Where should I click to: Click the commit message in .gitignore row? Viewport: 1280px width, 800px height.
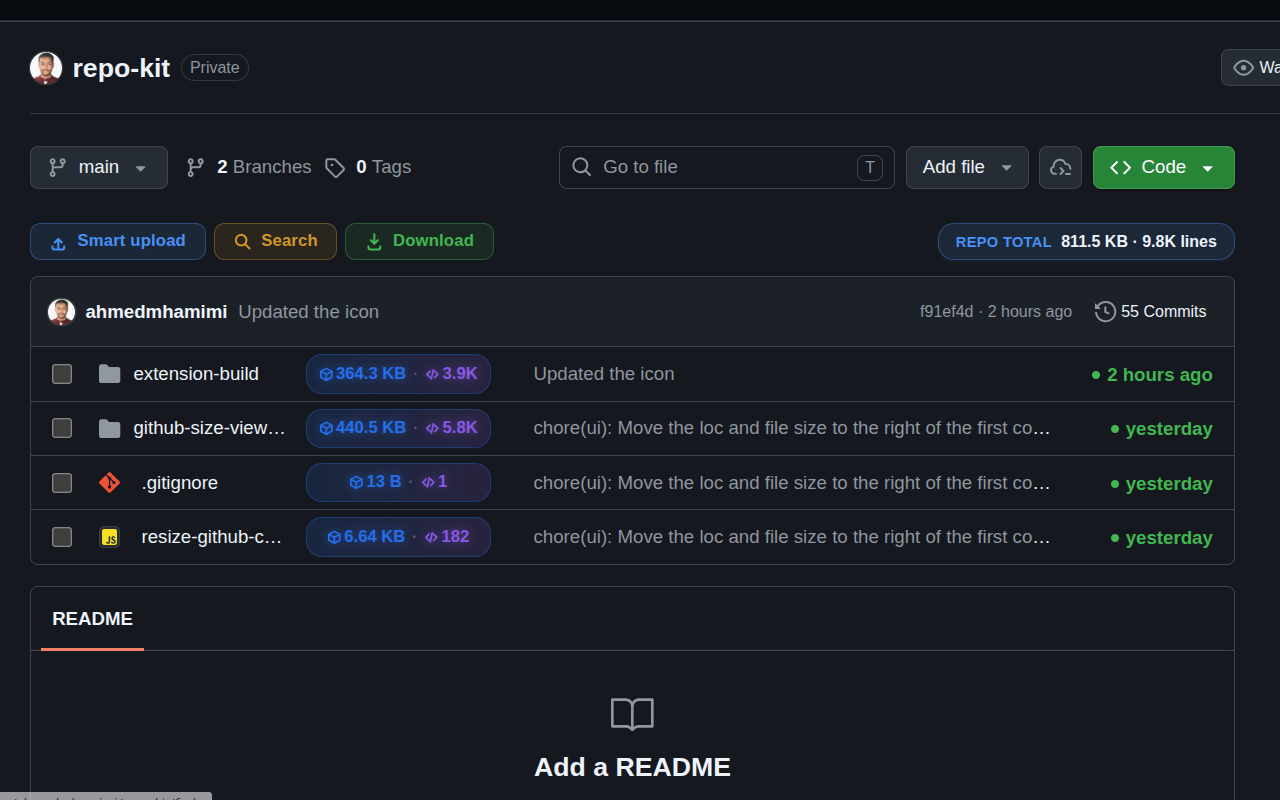(792, 483)
